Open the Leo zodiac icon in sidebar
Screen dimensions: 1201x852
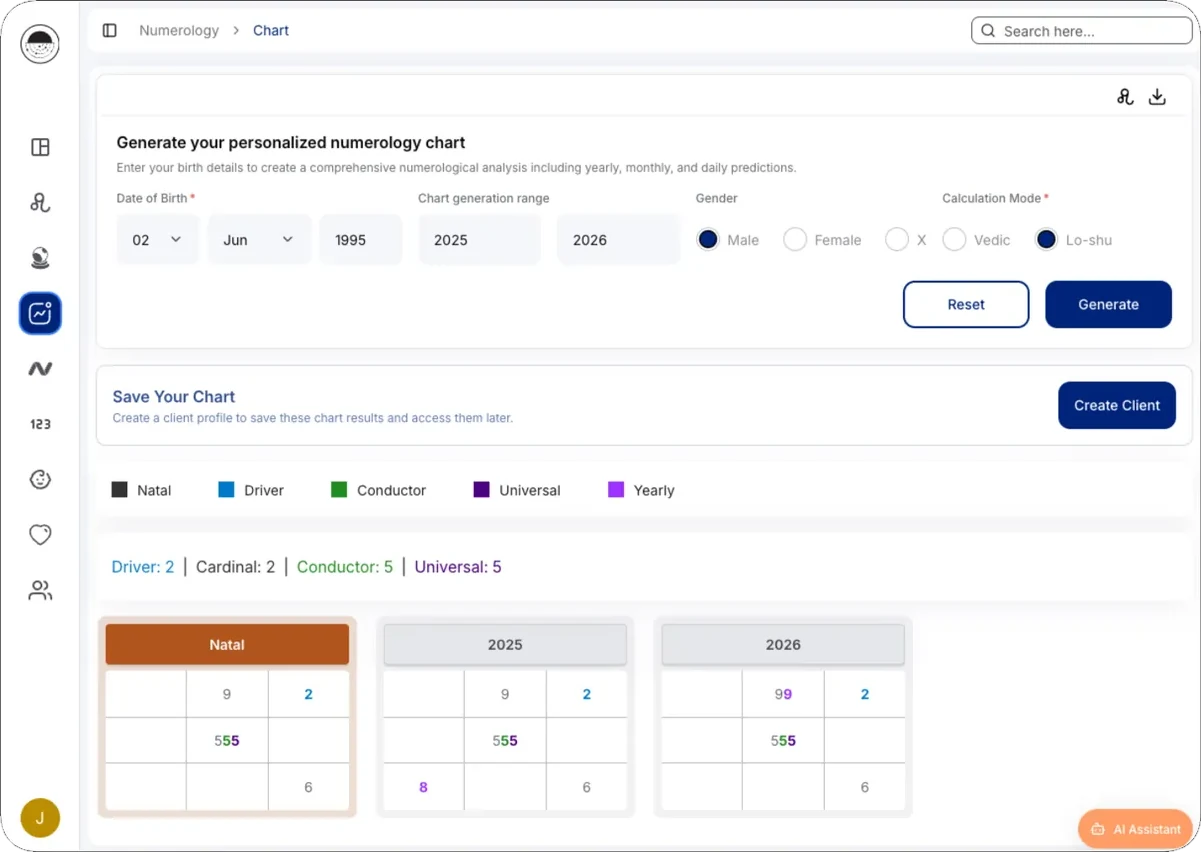(x=40, y=203)
